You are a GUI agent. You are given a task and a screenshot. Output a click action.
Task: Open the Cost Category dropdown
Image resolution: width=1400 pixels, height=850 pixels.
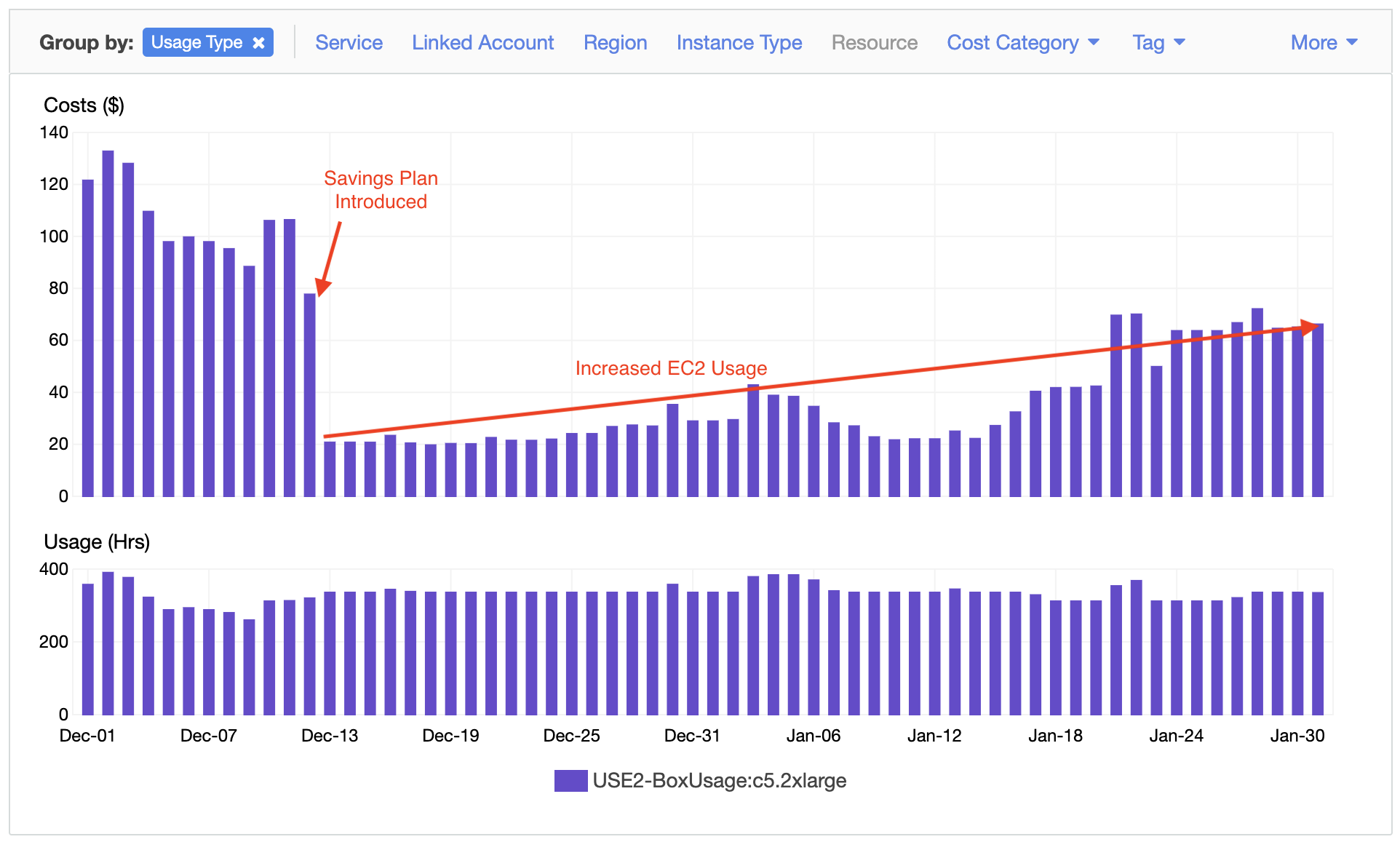[x=1022, y=43]
